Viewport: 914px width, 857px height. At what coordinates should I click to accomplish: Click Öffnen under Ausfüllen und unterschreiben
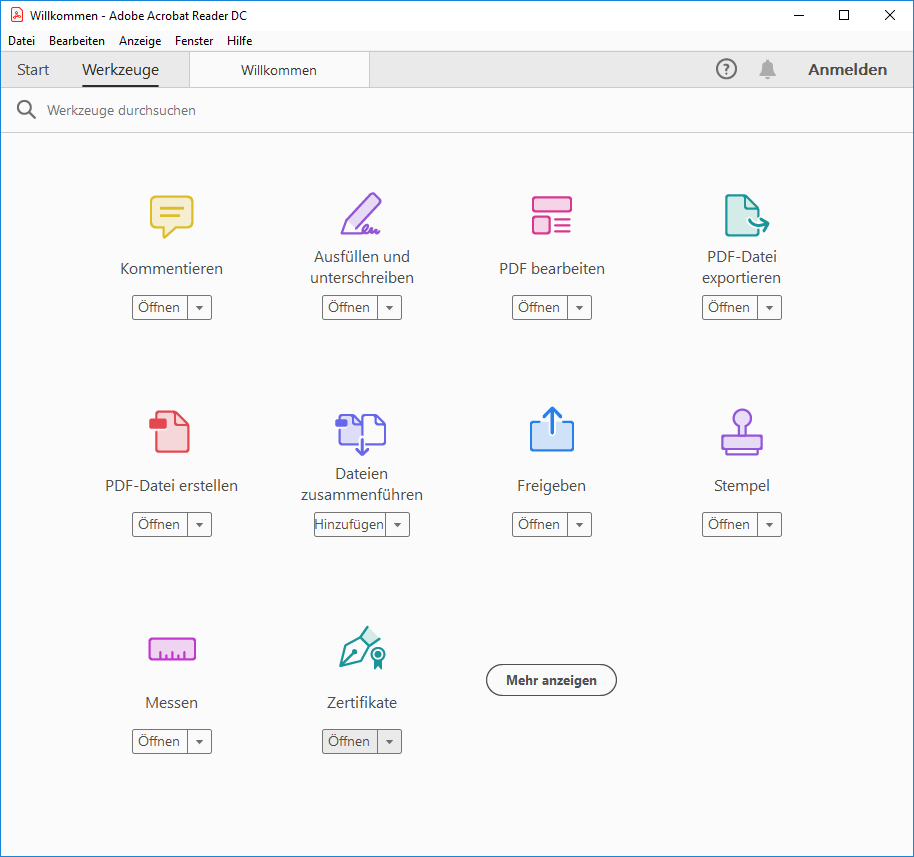(350, 307)
